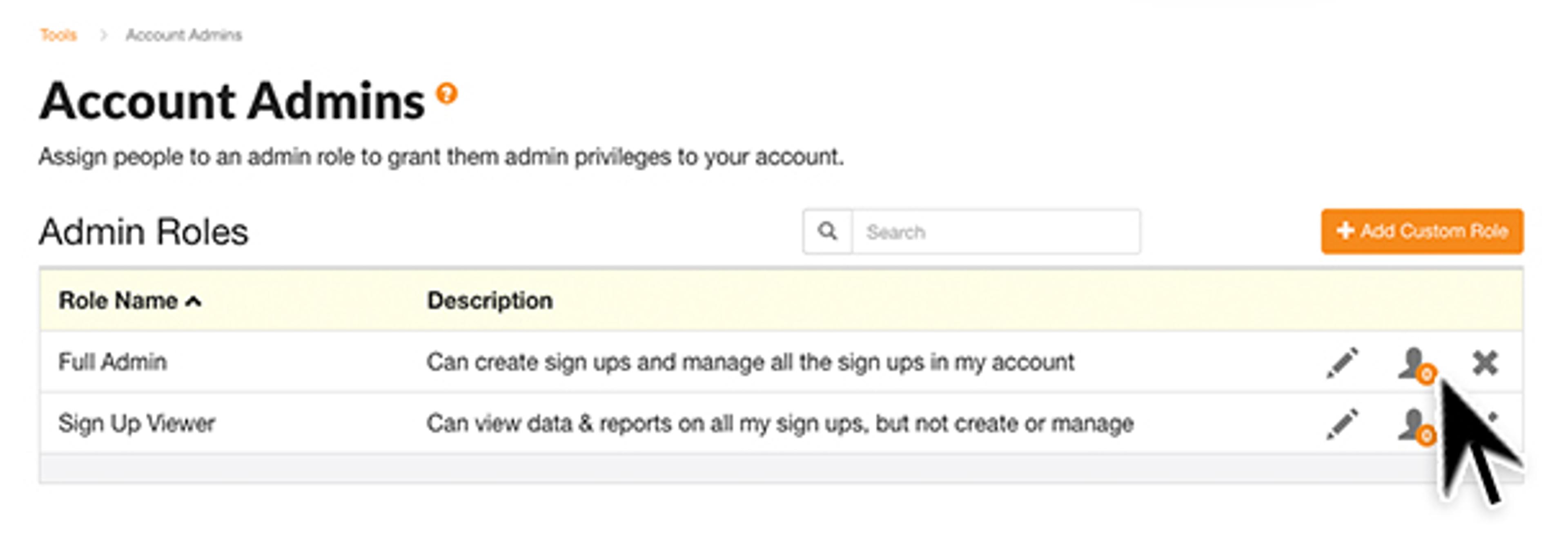Click the Tools breadcrumb link
1568x535 pixels.
click(58, 35)
